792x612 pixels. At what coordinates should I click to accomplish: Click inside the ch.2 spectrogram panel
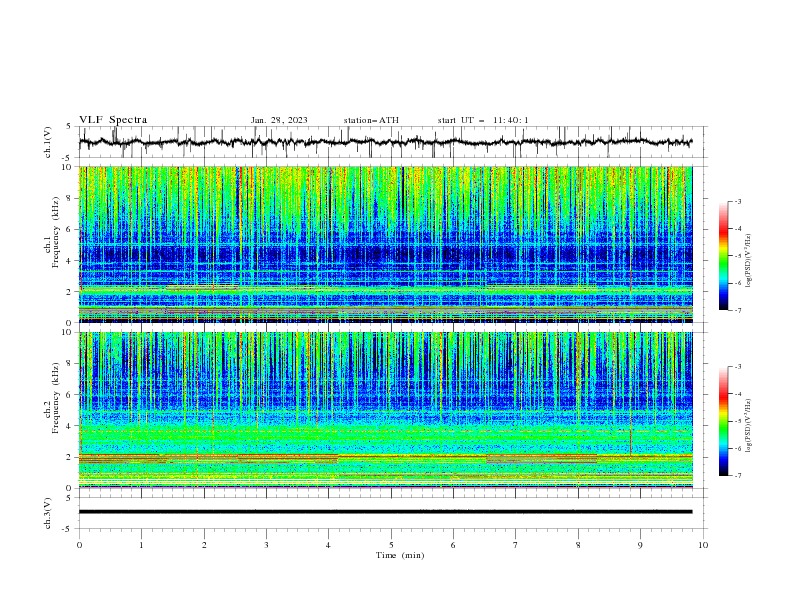coord(385,410)
